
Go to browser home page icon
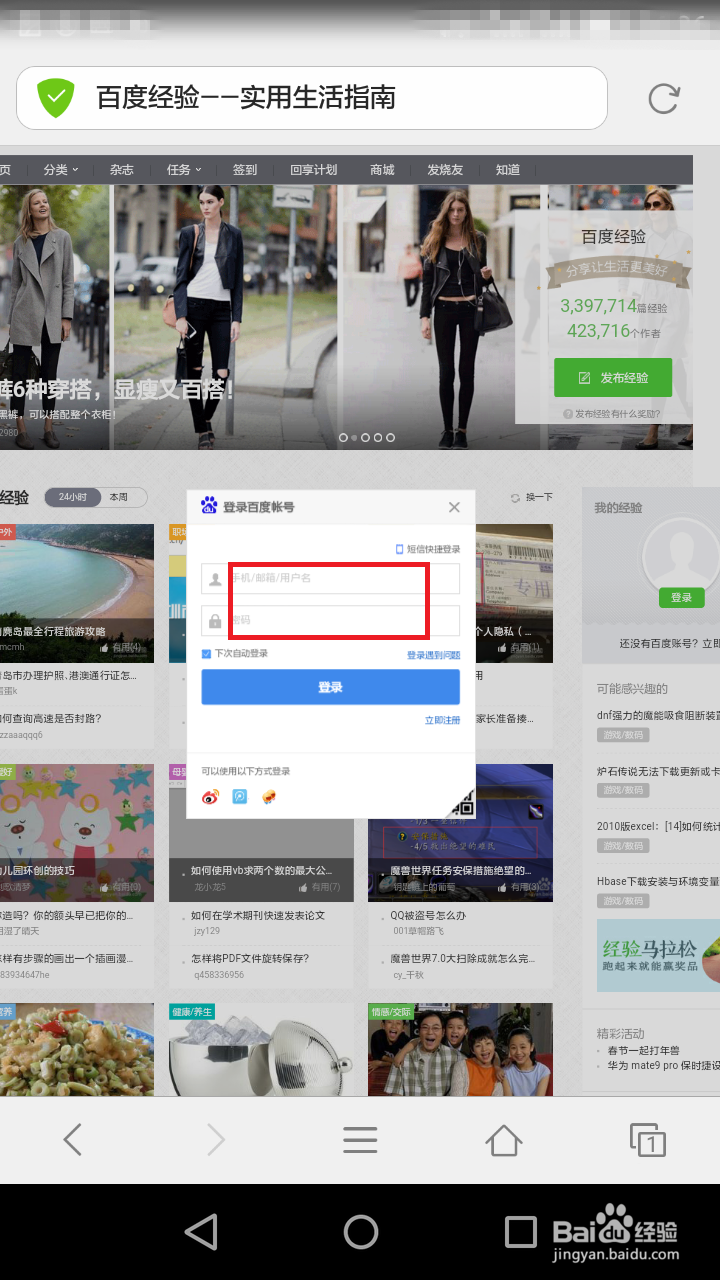pyautogui.click(x=504, y=1139)
